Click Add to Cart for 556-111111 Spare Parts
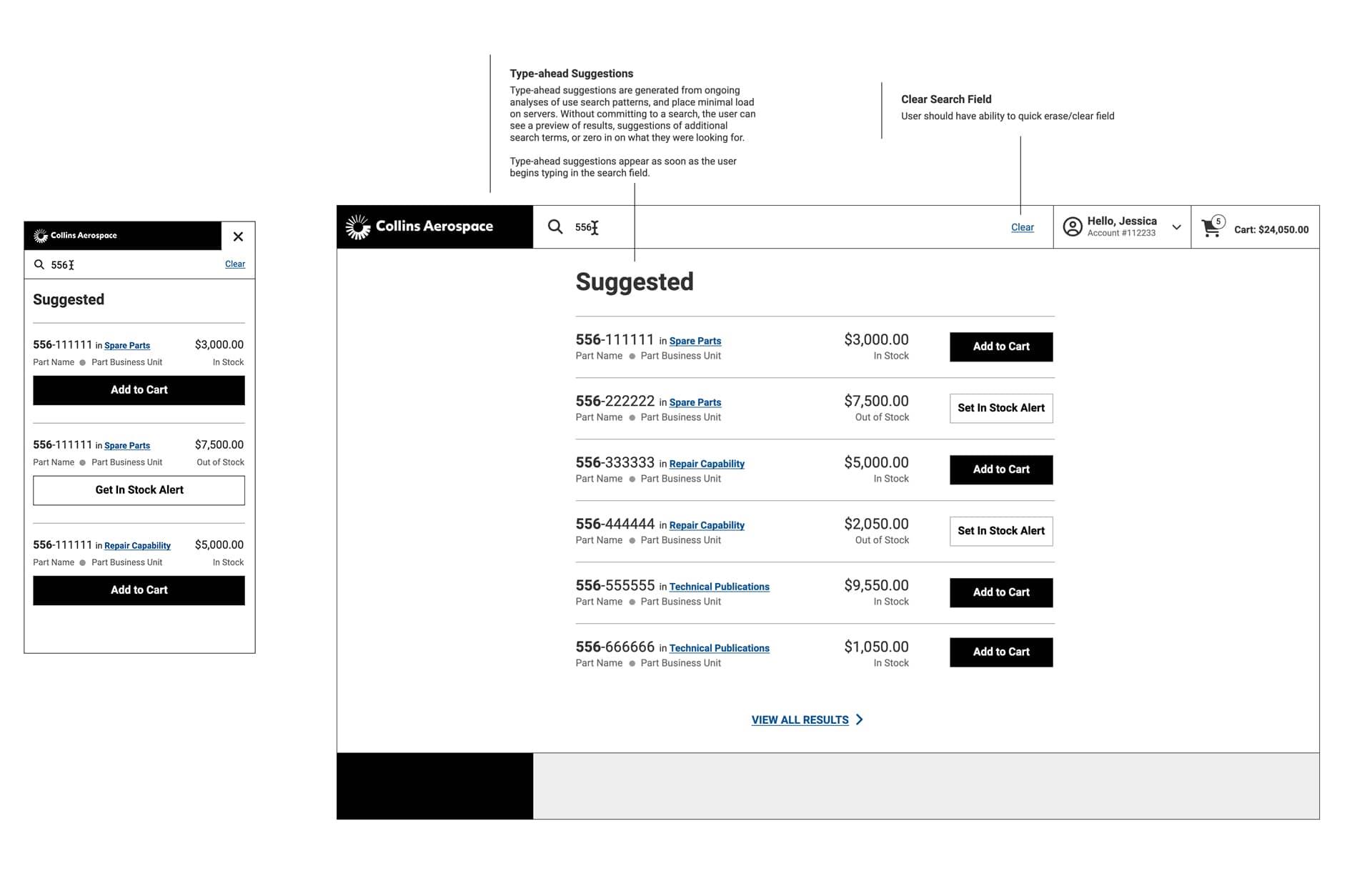 coord(1001,346)
